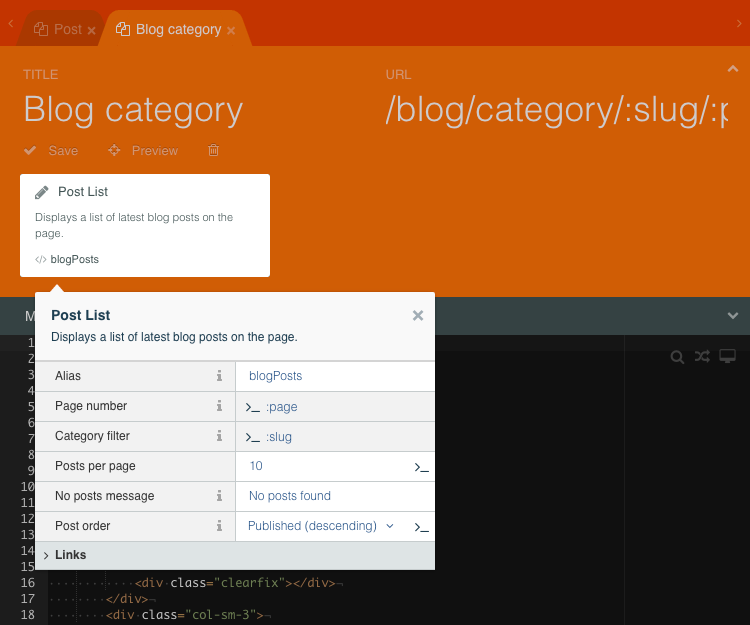Click the fullscreen monitor icon in editor
This screenshot has width=750, height=625.
click(728, 357)
